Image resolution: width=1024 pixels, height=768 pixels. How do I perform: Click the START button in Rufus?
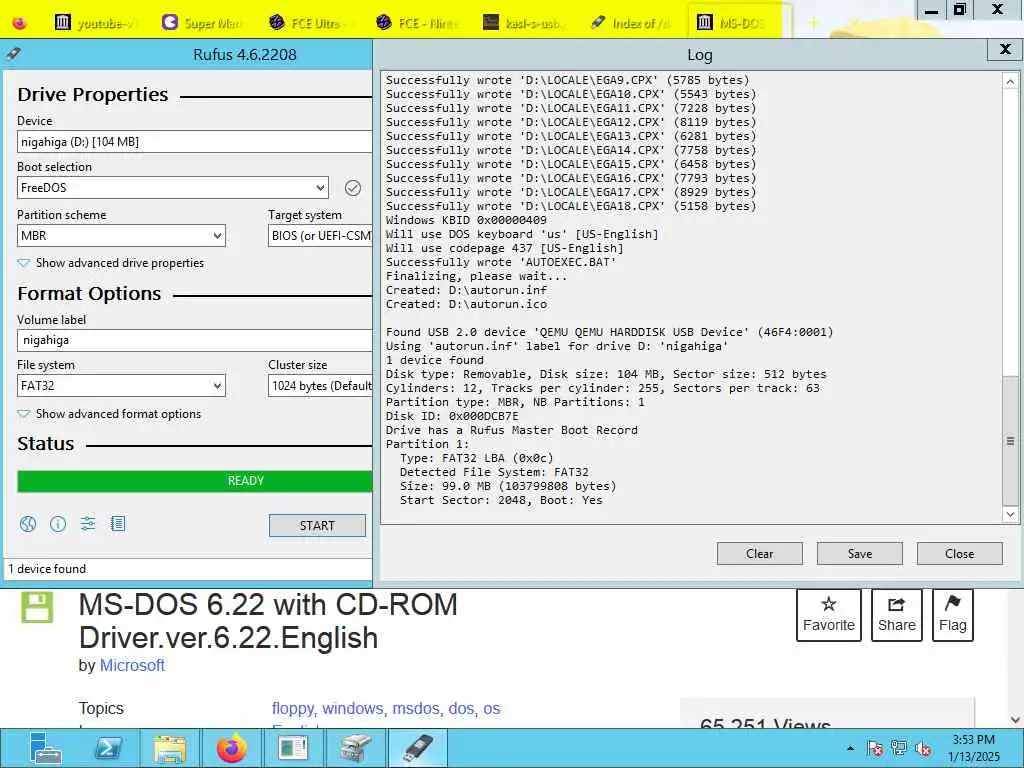click(317, 526)
